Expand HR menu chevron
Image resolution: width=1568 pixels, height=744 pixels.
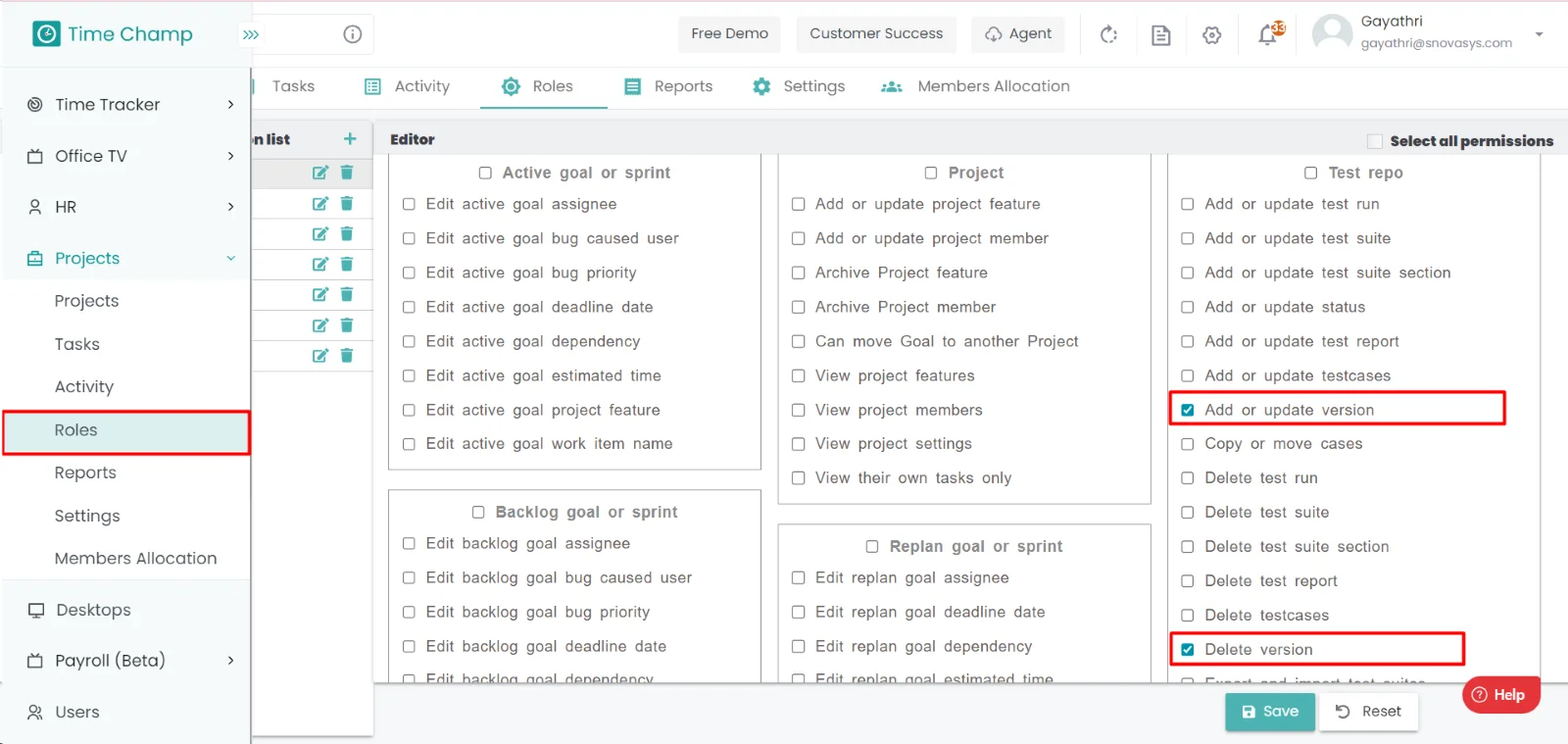pyautogui.click(x=230, y=207)
